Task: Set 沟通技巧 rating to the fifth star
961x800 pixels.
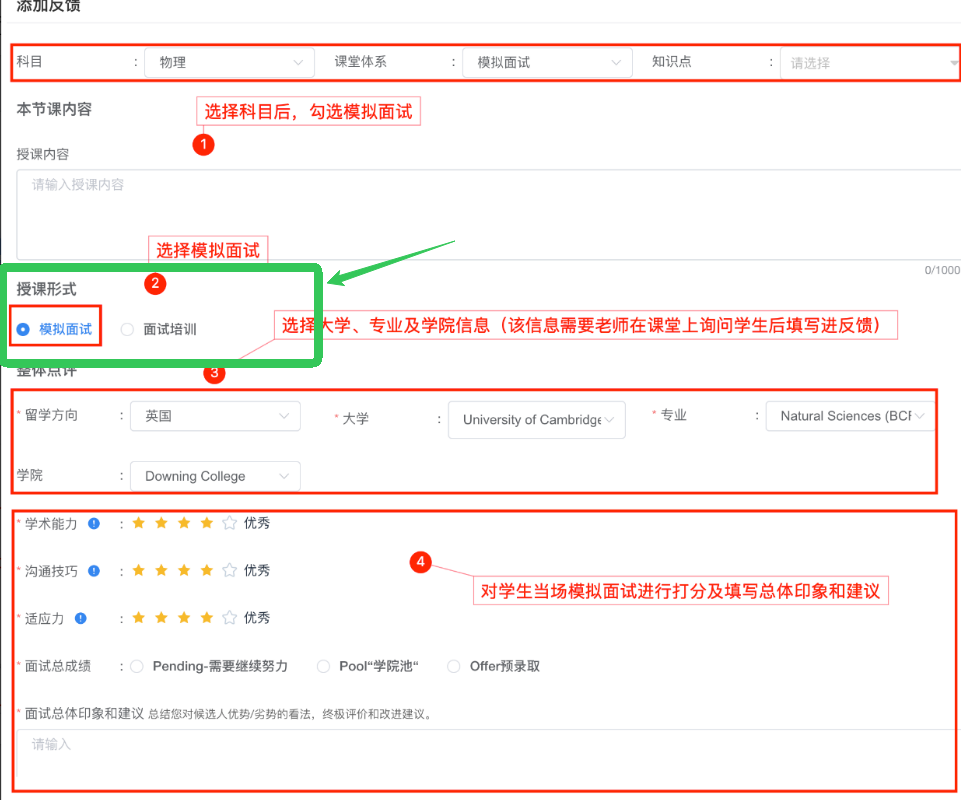Action: 229,571
